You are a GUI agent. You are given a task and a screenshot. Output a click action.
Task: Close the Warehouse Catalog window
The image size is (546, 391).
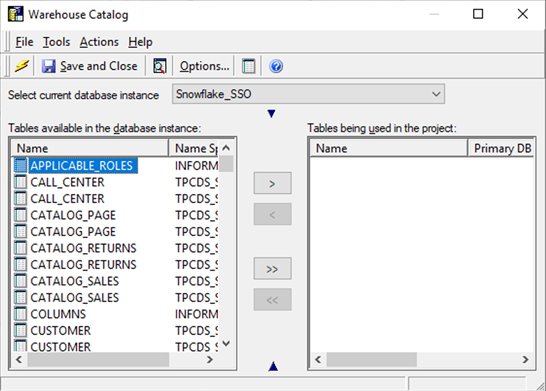(x=523, y=14)
